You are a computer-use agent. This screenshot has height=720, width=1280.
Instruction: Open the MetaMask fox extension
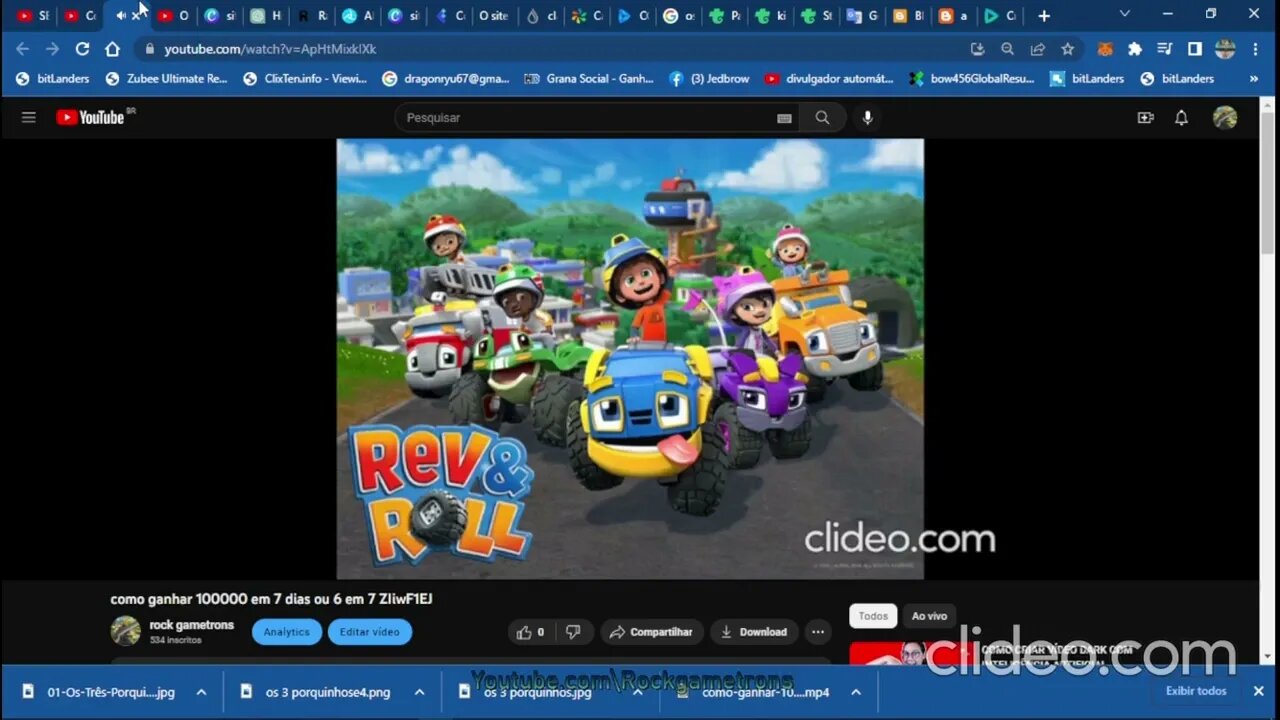click(x=1105, y=49)
